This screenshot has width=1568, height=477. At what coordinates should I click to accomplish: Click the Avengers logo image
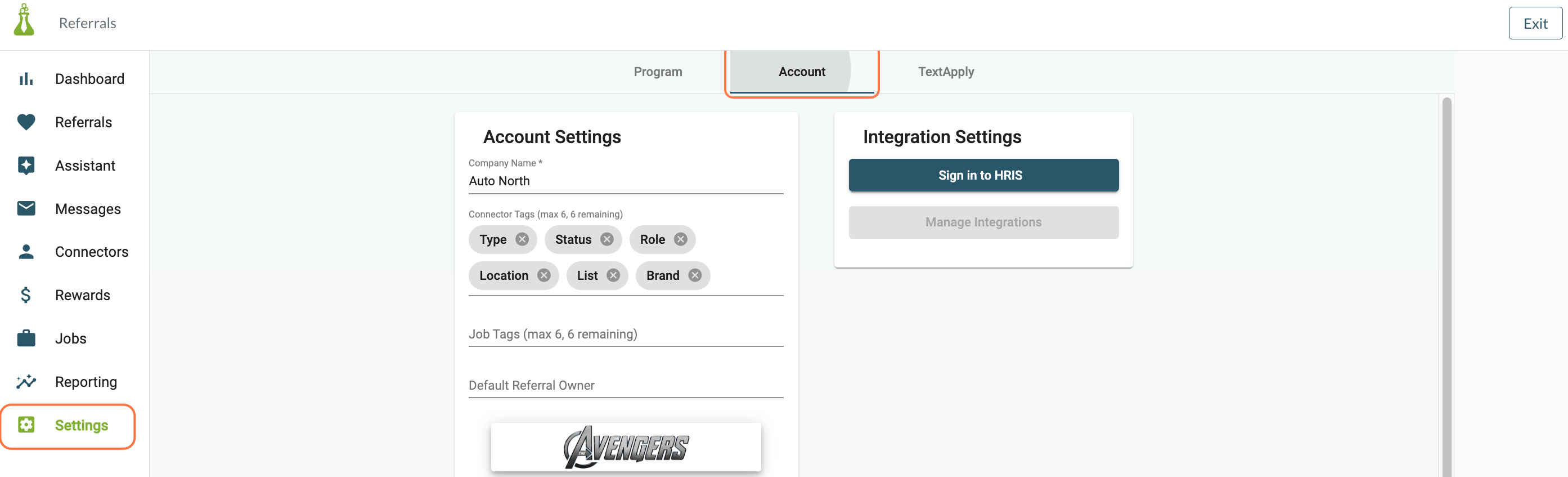point(625,447)
